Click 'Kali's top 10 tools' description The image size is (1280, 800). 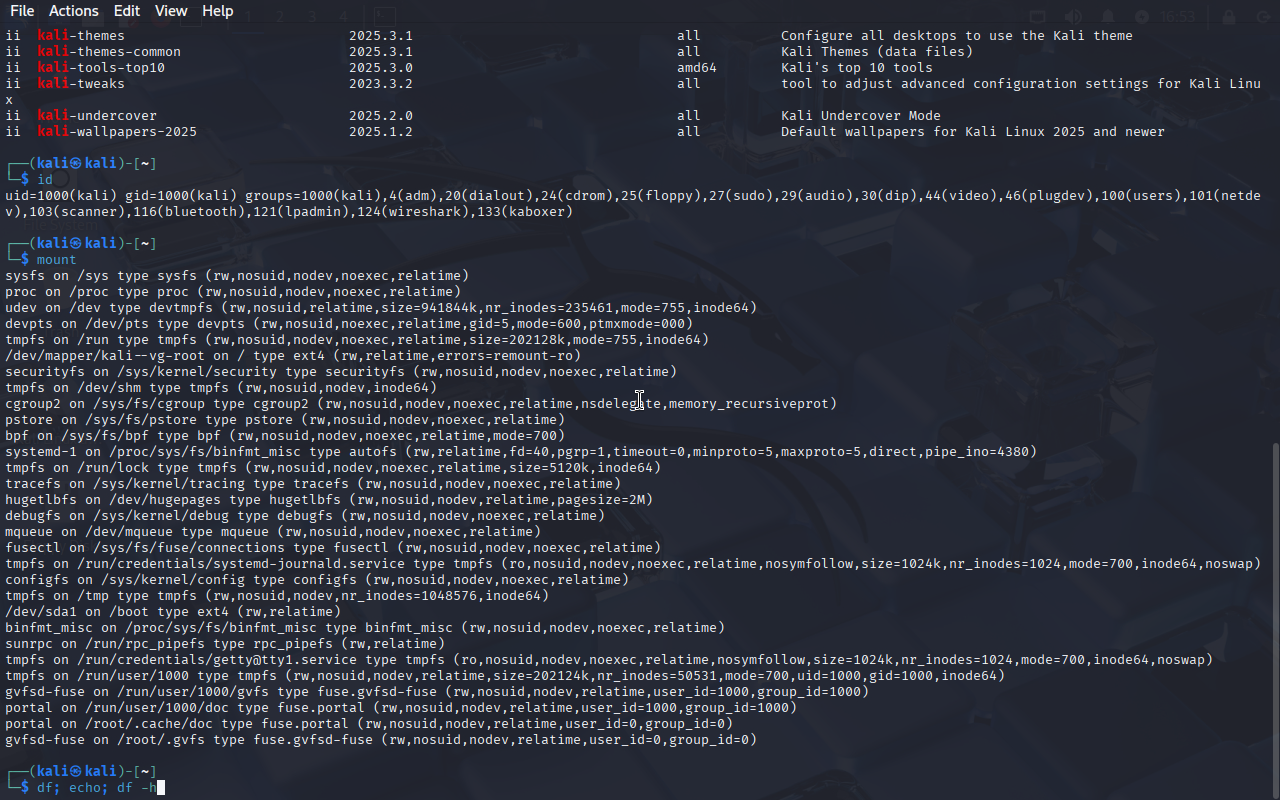click(857, 68)
